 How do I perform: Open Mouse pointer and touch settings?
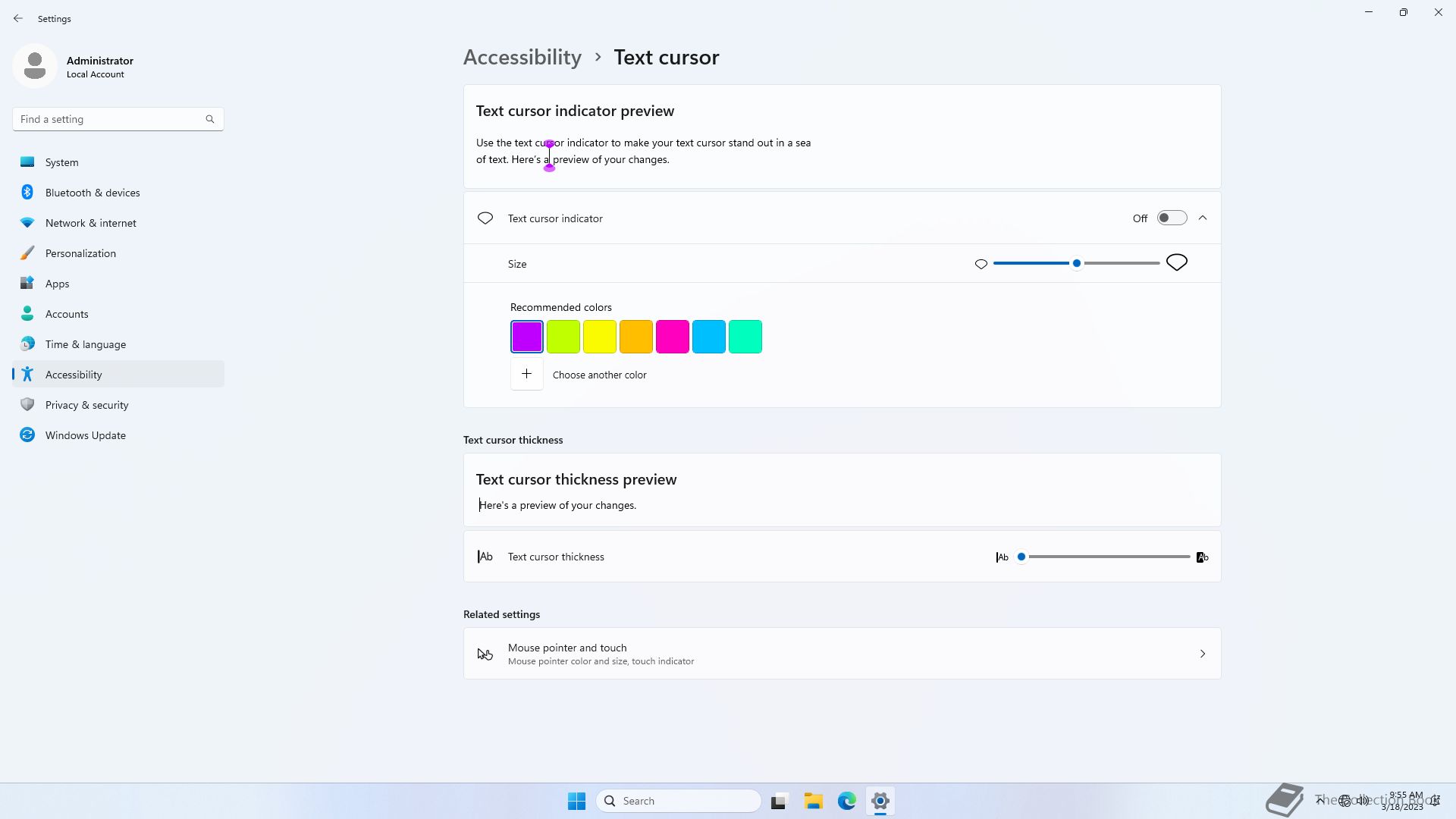tap(842, 654)
